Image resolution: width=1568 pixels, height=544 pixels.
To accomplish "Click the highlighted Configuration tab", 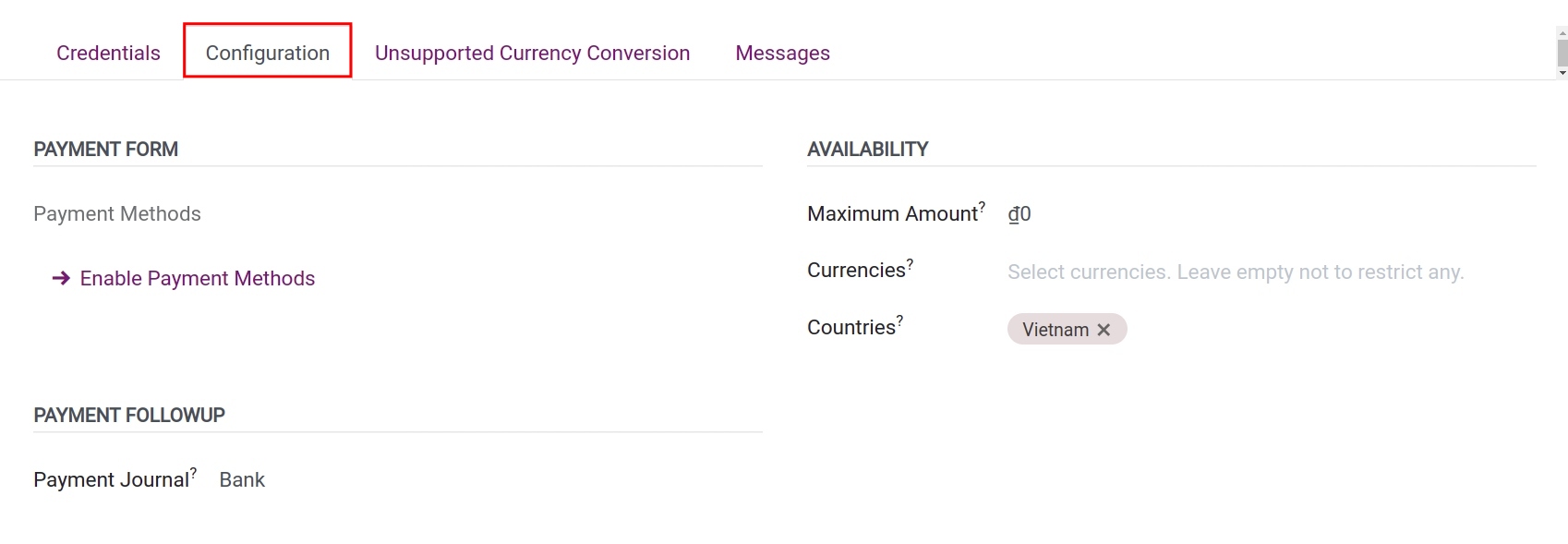I will [x=267, y=53].
